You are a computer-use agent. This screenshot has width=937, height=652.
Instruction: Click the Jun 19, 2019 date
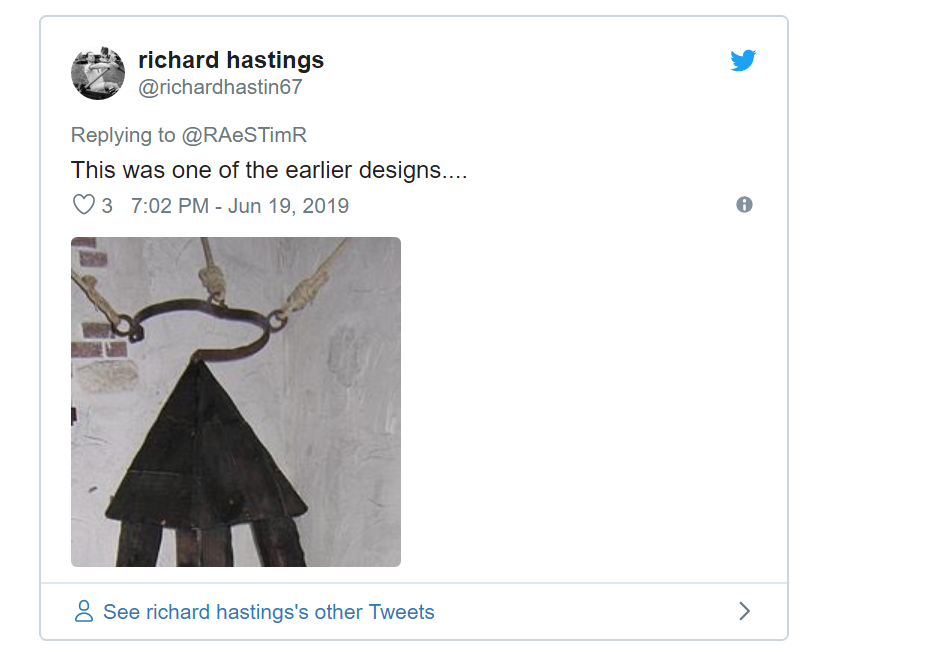pos(288,206)
